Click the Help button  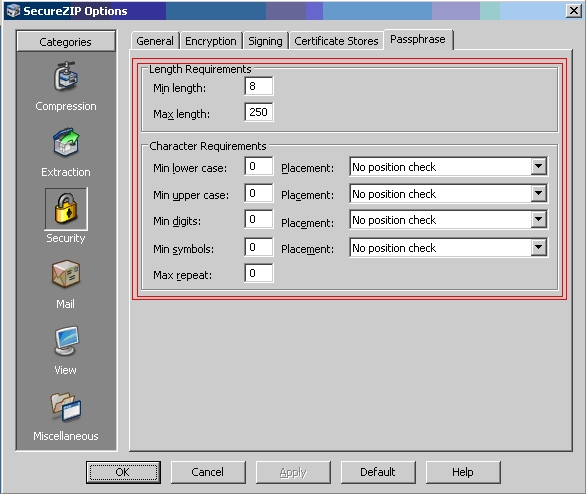(463, 472)
